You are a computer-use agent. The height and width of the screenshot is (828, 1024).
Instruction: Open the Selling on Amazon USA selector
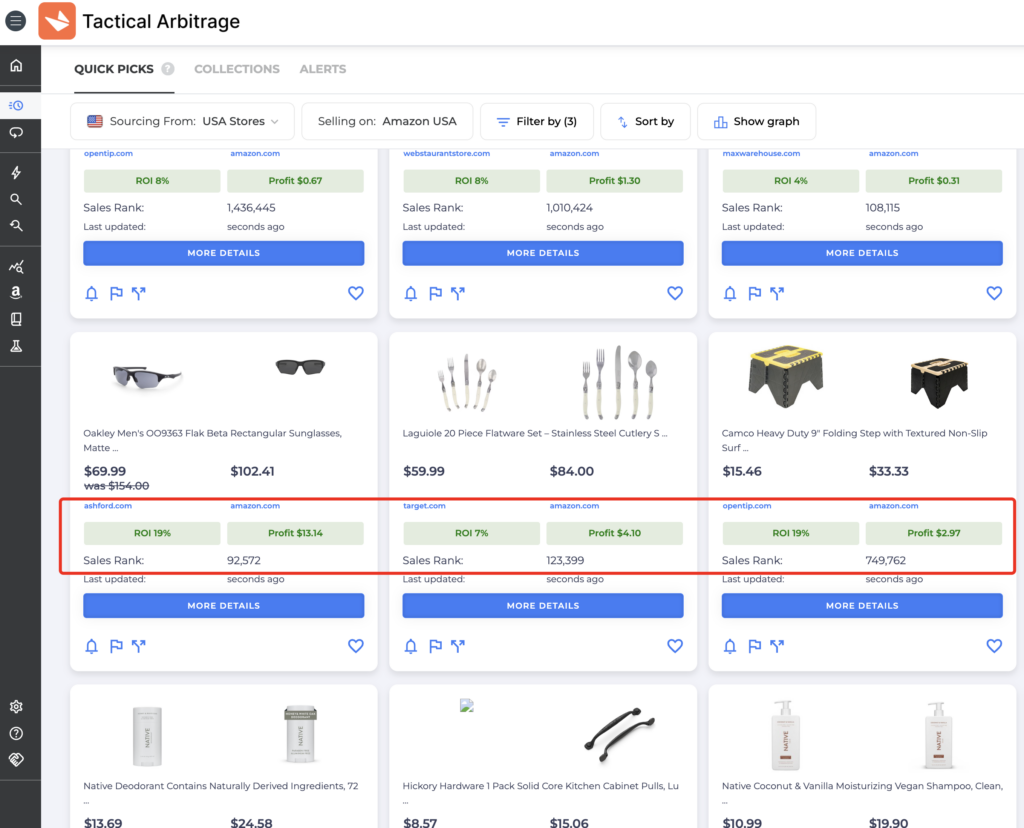(387, 121)
